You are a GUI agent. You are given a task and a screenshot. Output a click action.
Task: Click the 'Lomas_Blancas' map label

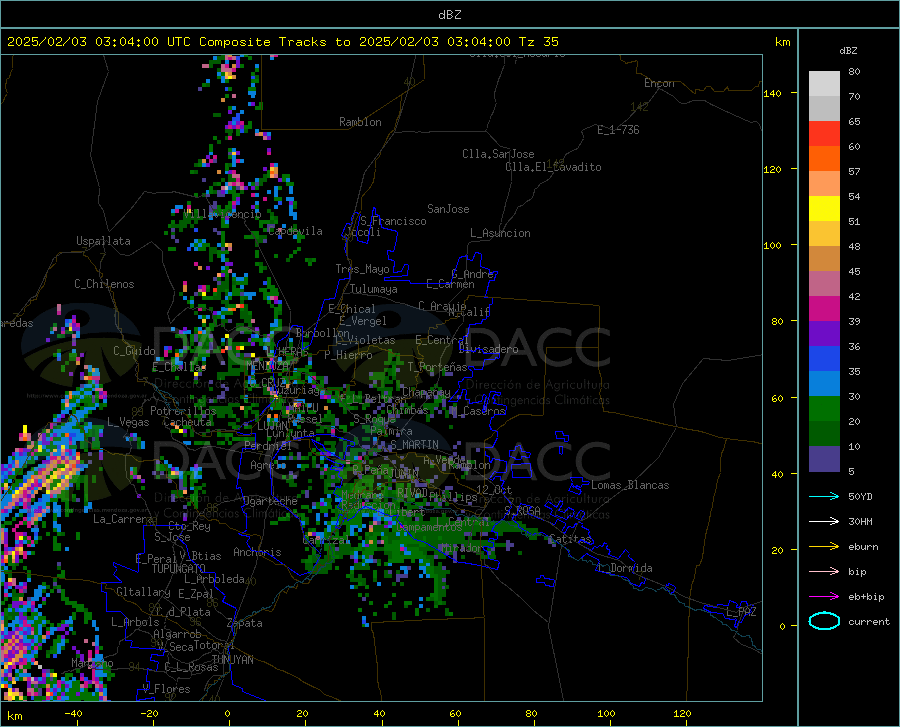click(630, 485)
